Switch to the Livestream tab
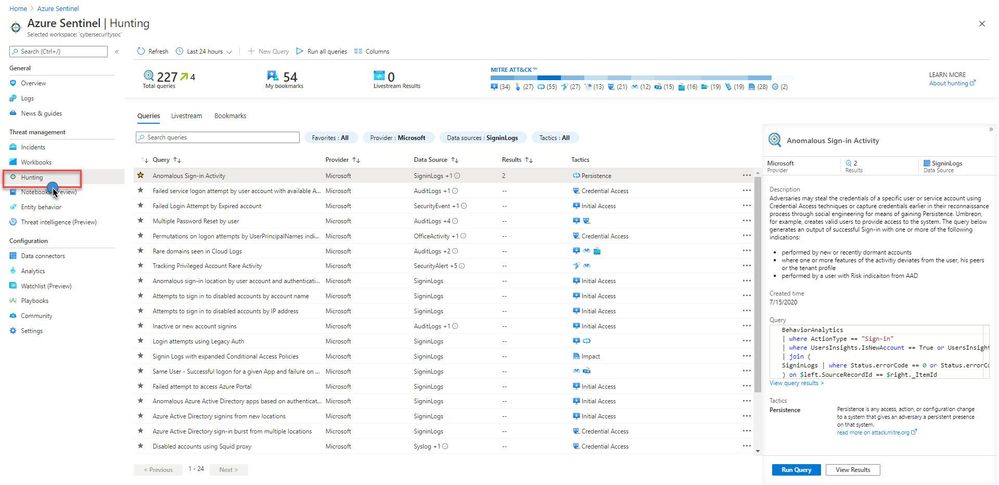The image size is (999, 485). (x=187, y=116)
